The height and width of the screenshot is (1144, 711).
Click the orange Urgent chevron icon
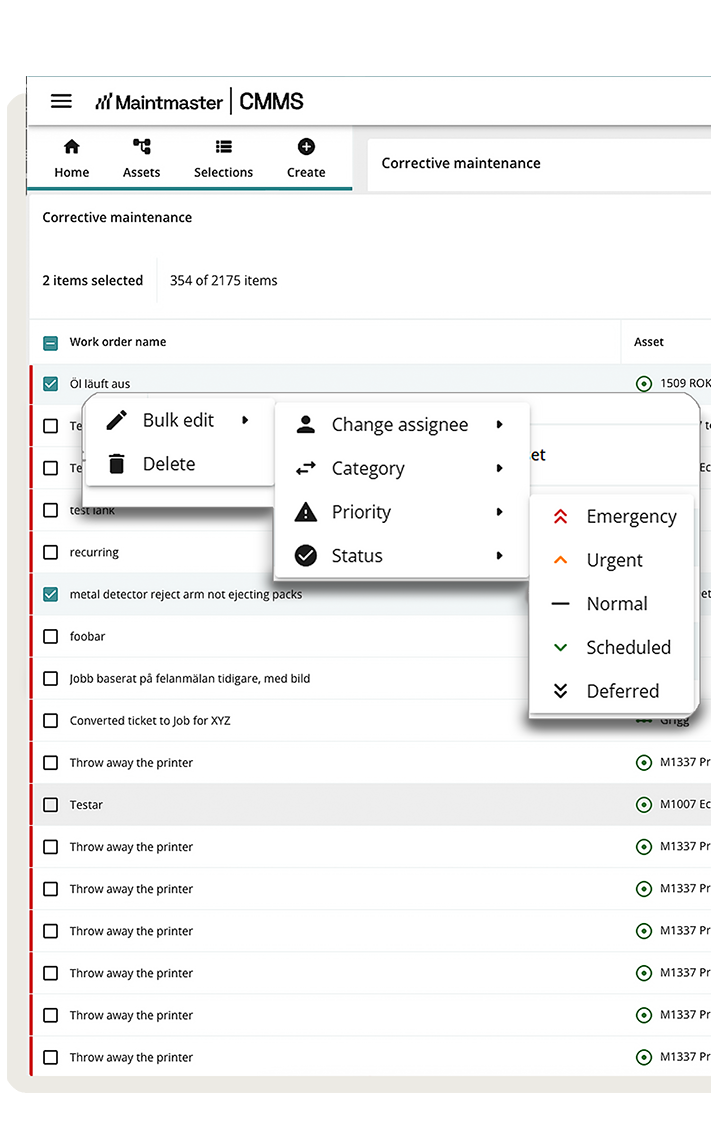[560, 560]
